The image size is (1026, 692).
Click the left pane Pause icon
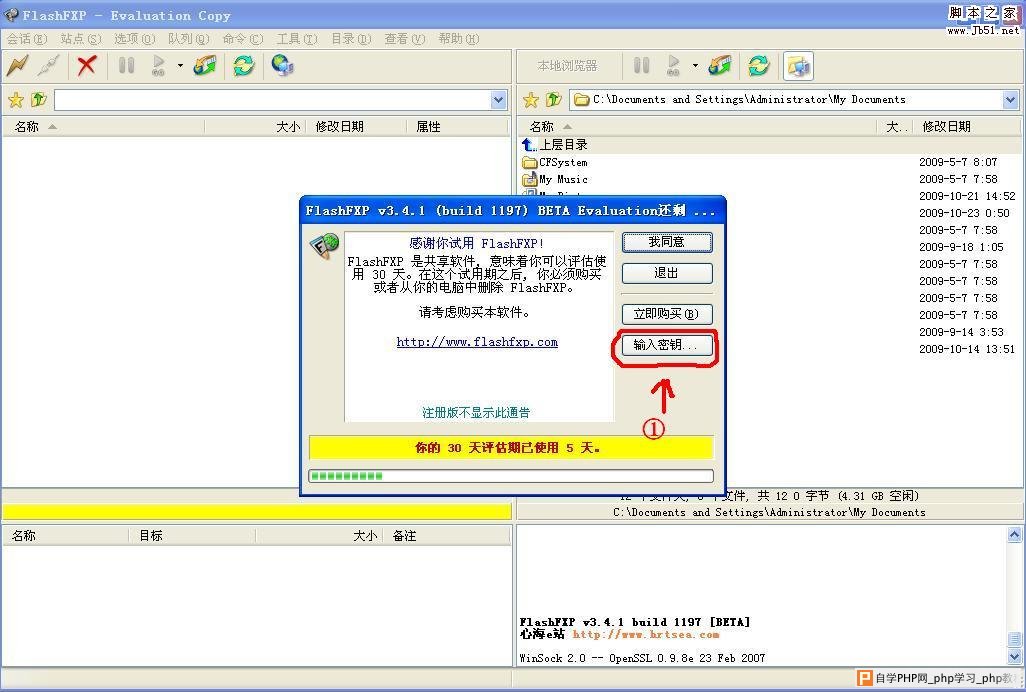(x=126, y=65)
